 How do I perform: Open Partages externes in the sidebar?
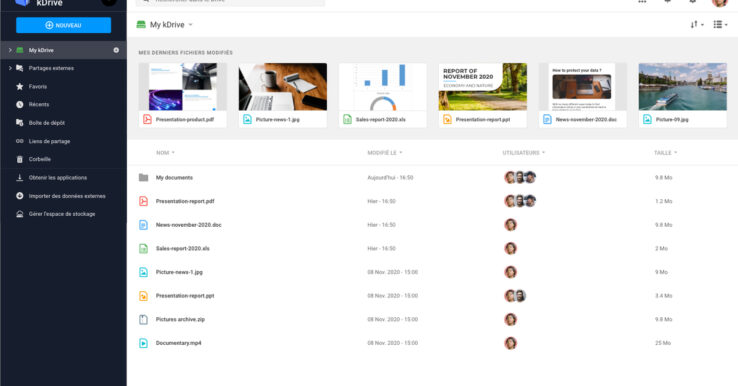click(x=51, y=68)
